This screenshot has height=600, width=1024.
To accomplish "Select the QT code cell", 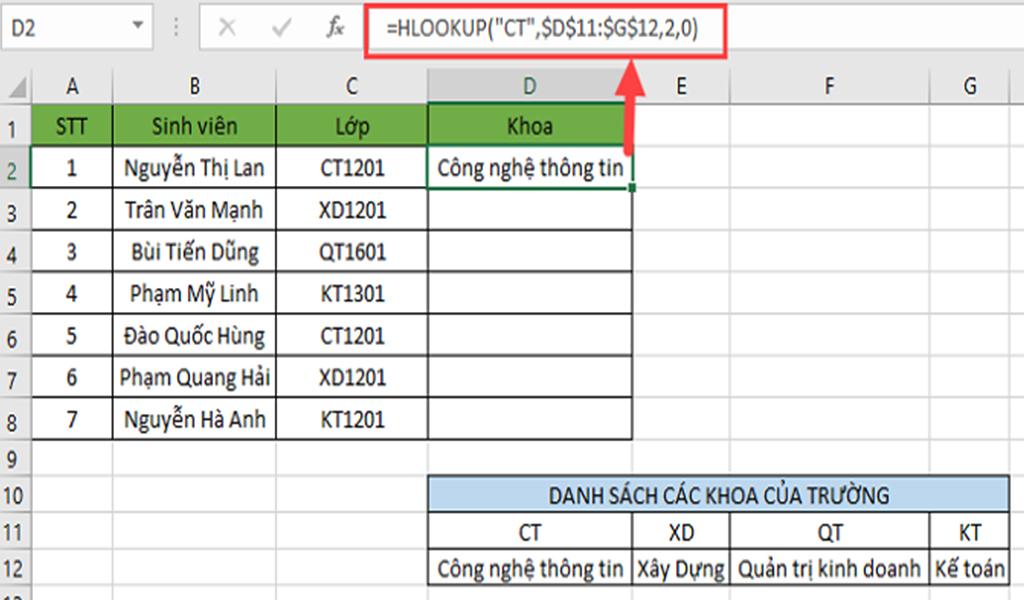I will point(829,532).
